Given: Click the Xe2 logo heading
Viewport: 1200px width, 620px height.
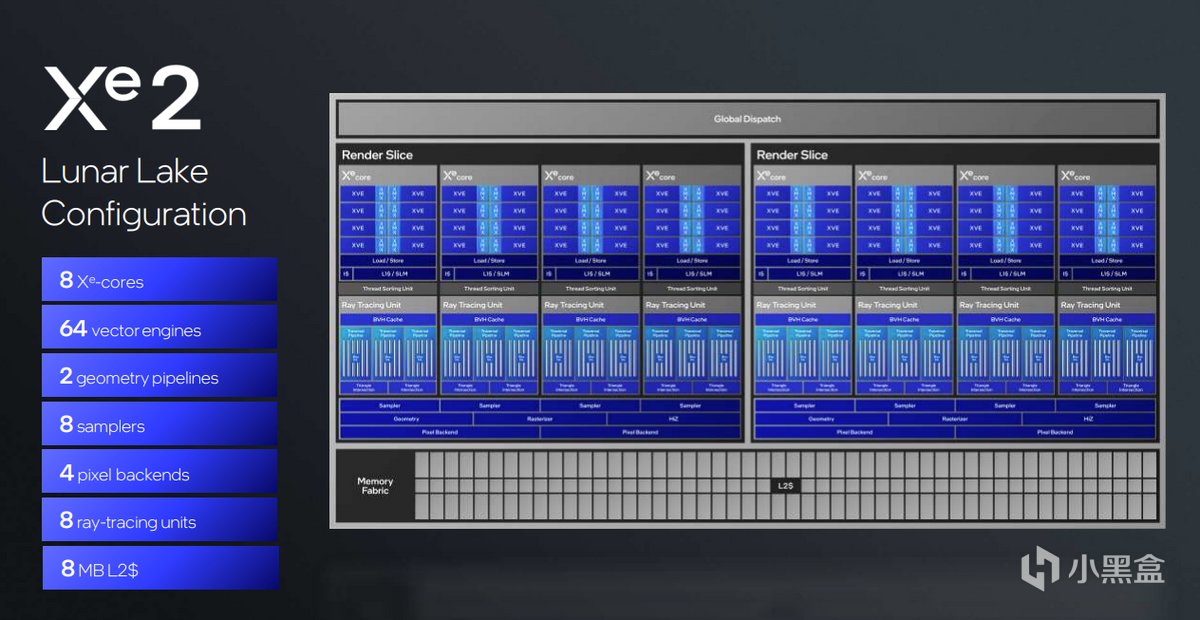Looking at the screenshot, I should pos(121,100).
